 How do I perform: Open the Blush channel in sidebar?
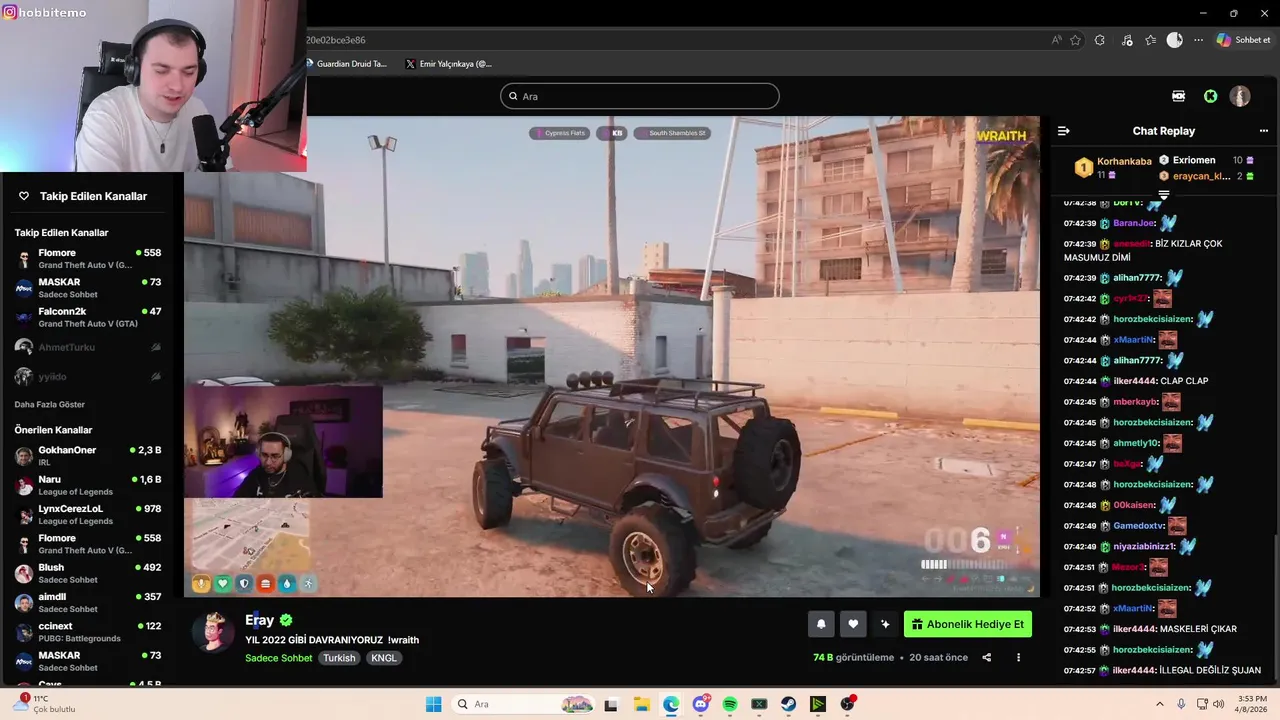pos(90,573)
